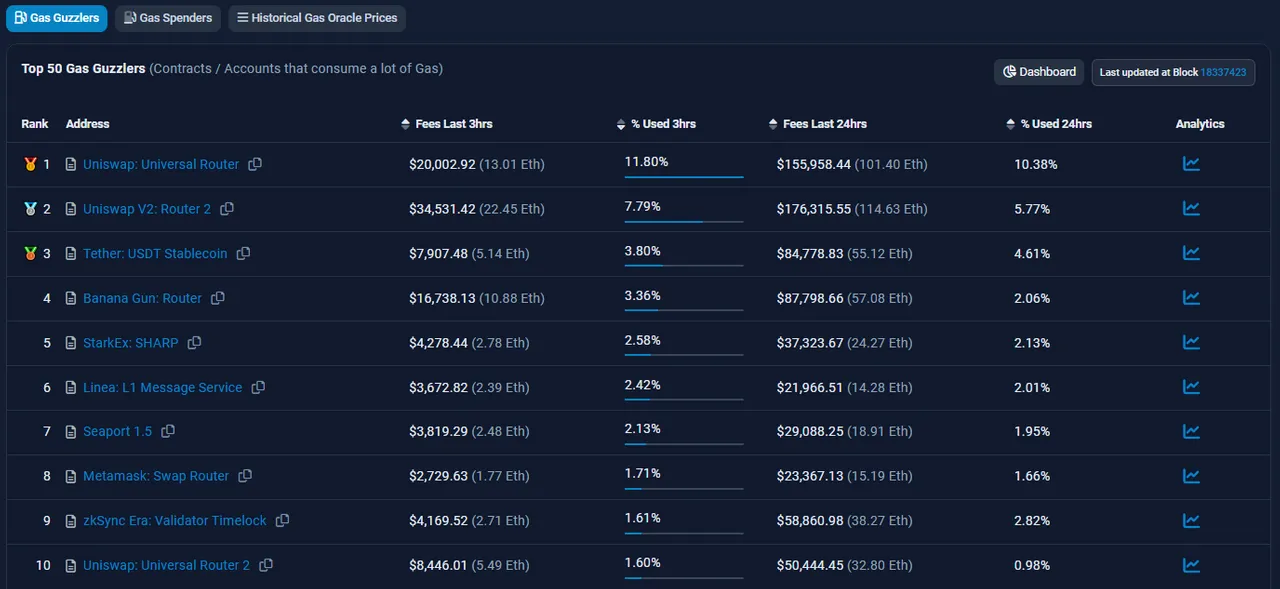Viewport: 1280px width, 589px height.
Task: Open the analytics chart for StarkEx: SHARP
Action: 1191,342
